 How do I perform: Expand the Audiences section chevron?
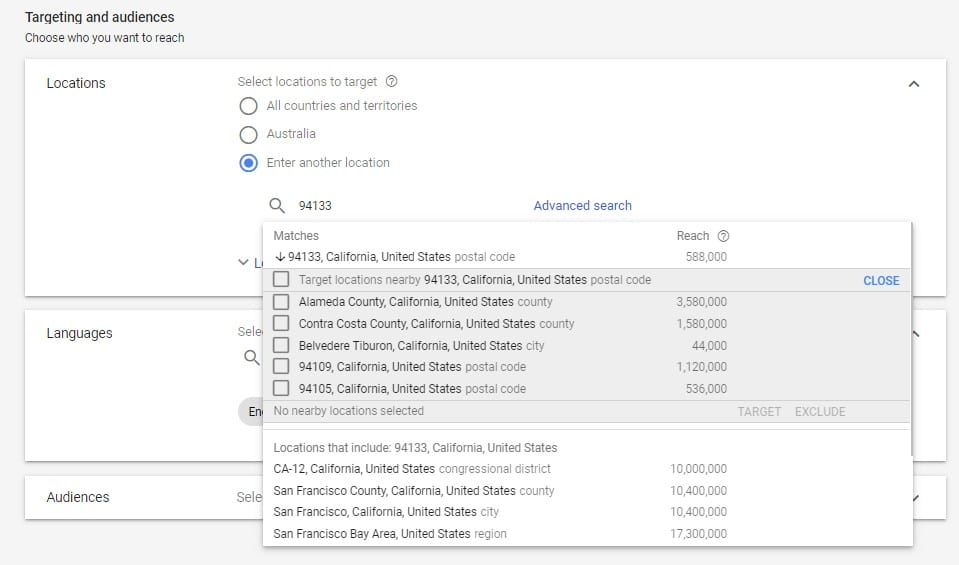916,498
